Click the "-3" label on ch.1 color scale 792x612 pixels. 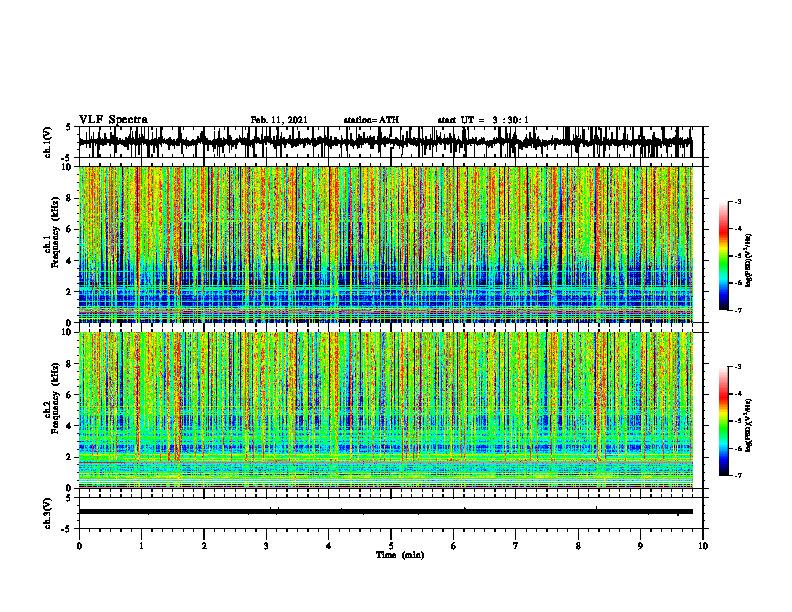click(737, 201)
